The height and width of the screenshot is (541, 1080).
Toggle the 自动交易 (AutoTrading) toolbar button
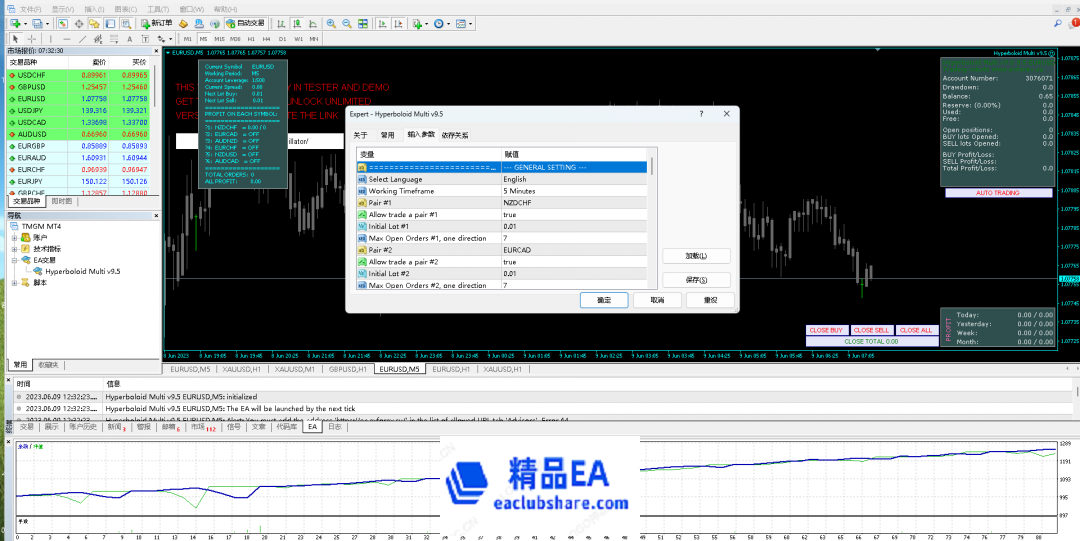(246, 23)
